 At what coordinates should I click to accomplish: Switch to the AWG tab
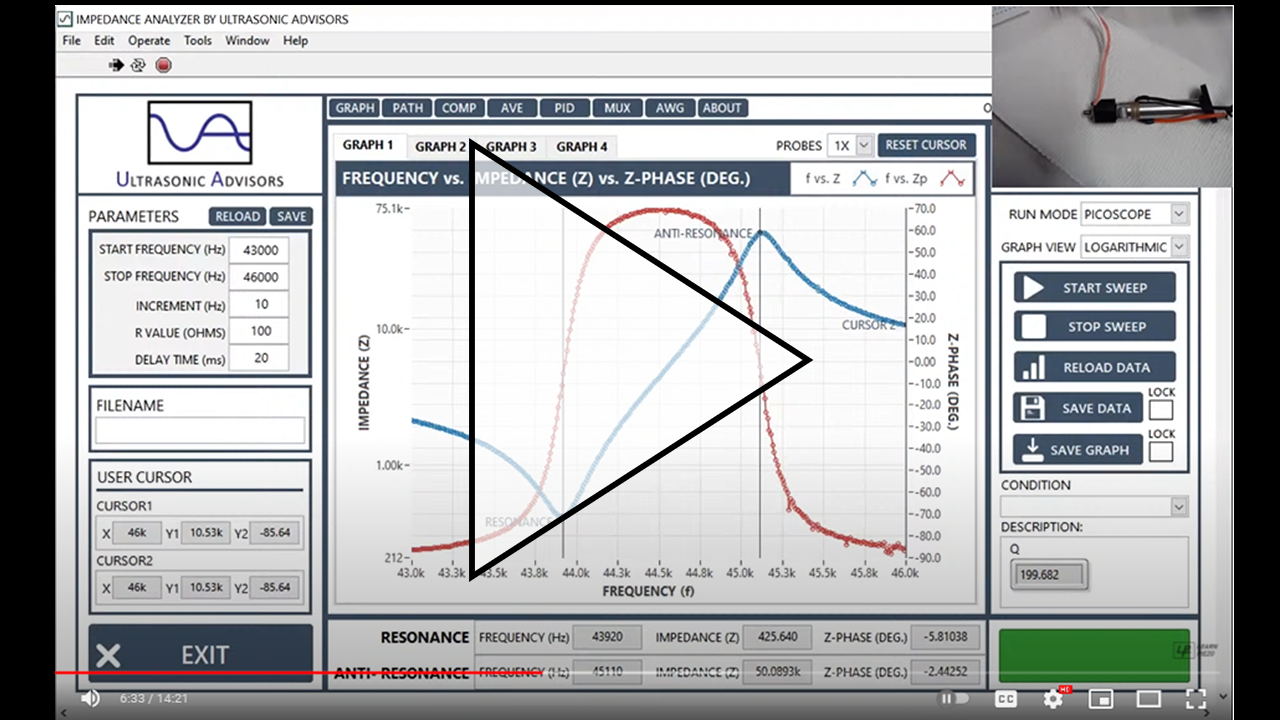coord(669,108)
